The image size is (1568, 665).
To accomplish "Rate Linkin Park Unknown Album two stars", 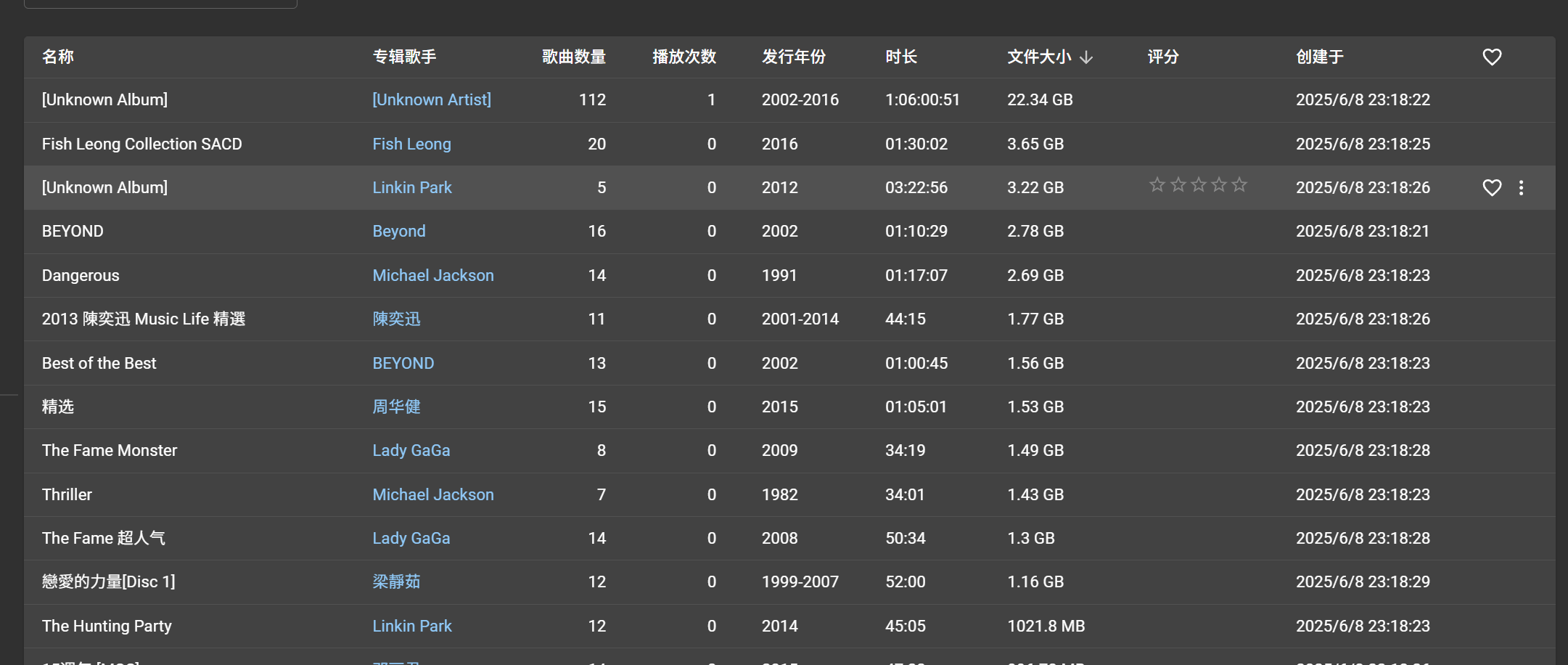I will [x=1178, y=184].
